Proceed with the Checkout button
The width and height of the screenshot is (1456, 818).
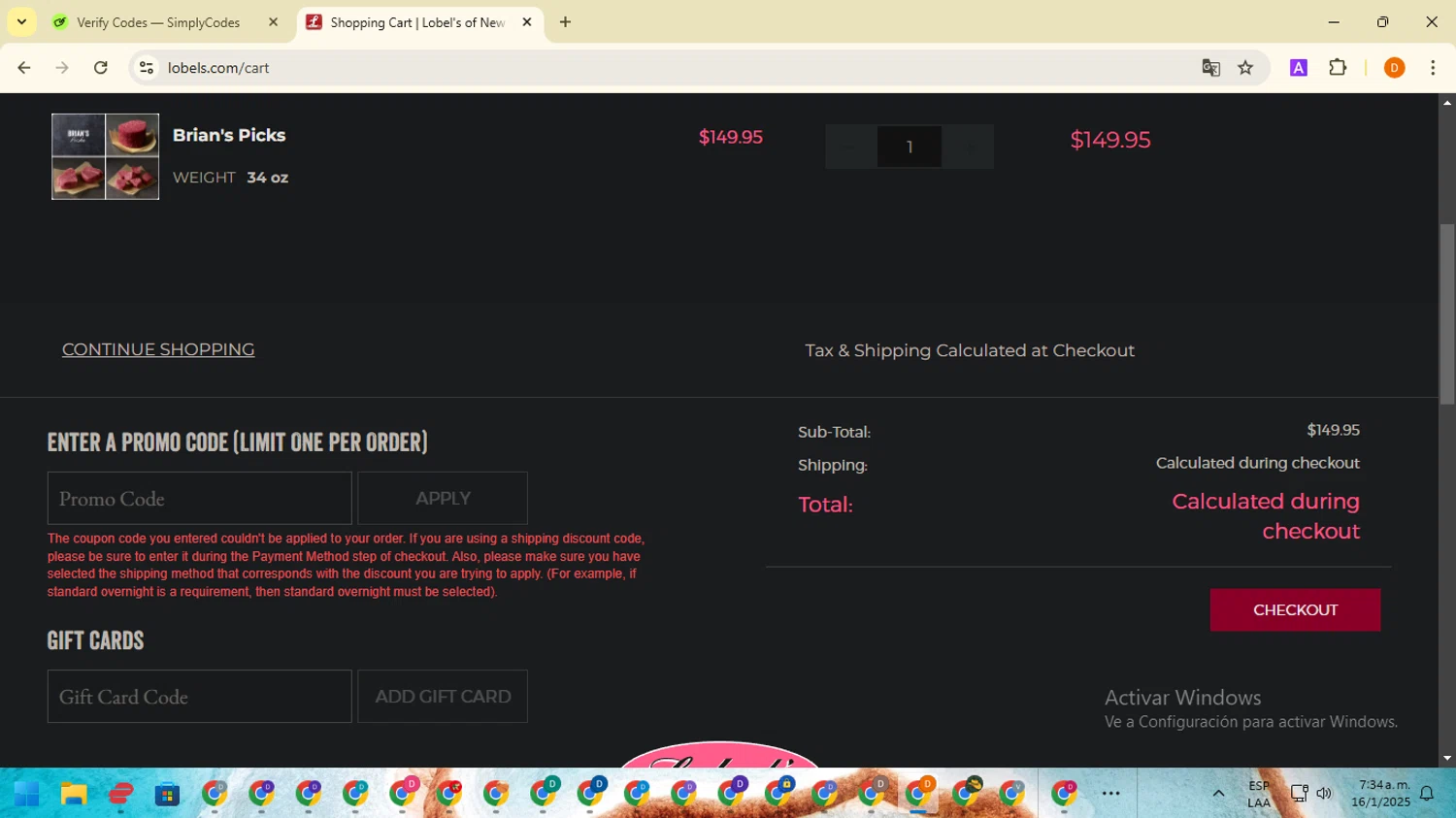point(1295,610)
